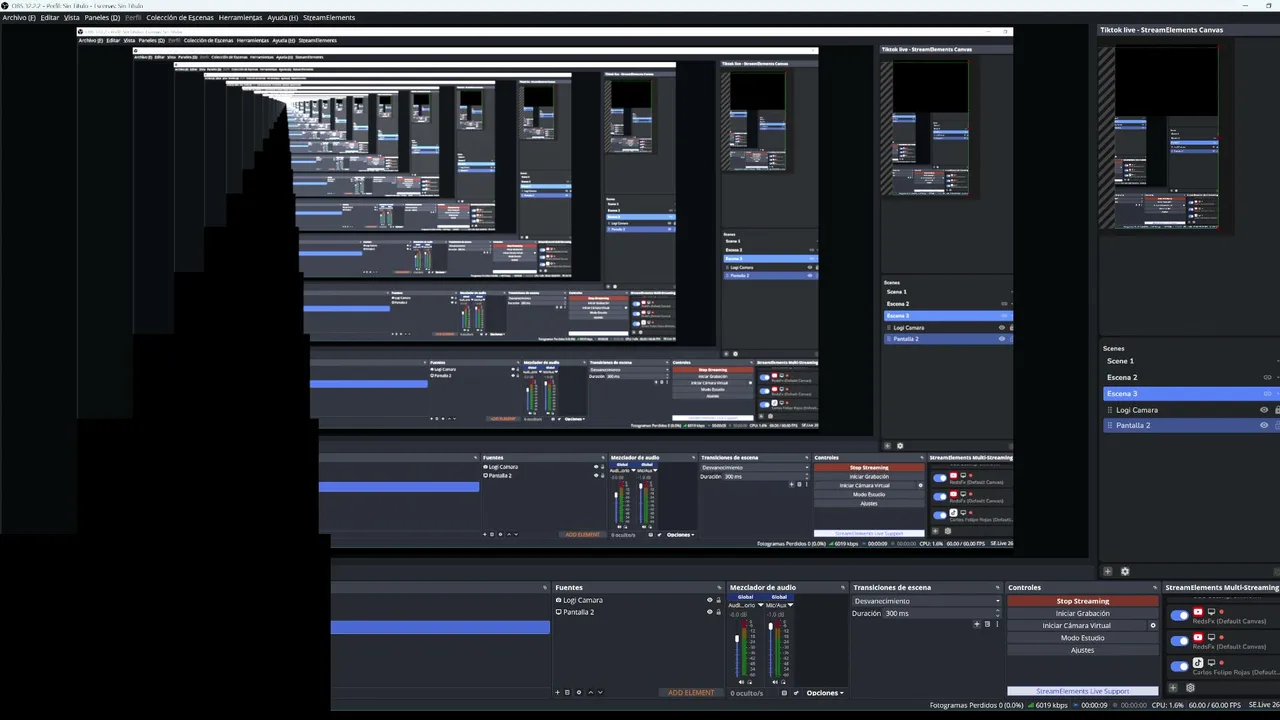The image size is (1280, 720).
Task: Open Ajustes from the Controles dock
Action: click(1083, 650)
